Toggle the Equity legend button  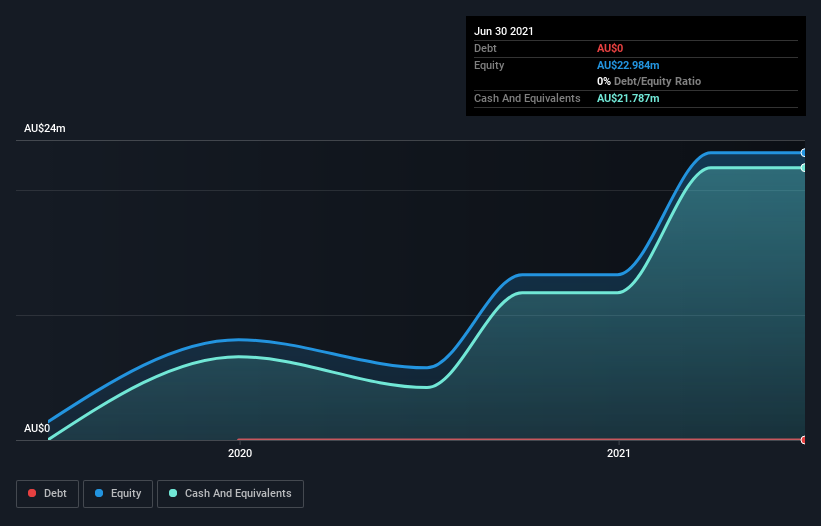[x=118, y=494]
